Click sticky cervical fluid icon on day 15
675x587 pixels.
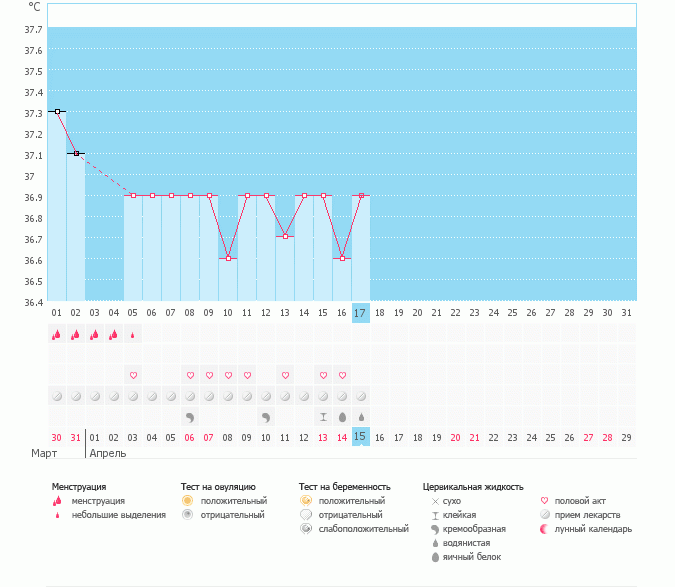click(x=323, y=416)
